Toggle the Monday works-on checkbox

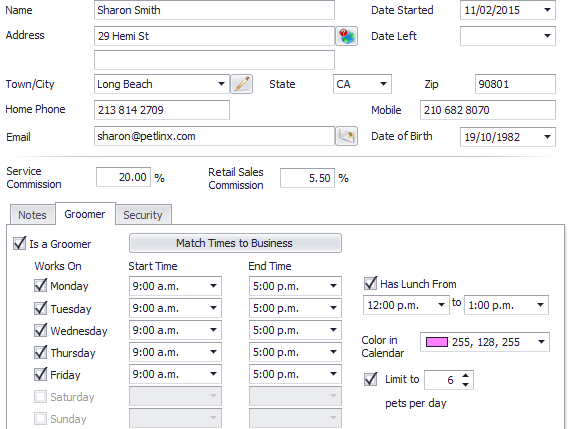(x=40, y=285)
